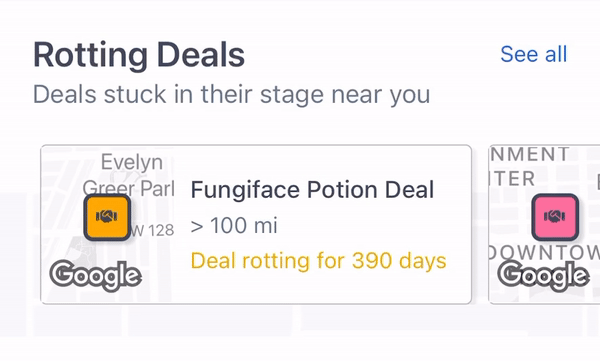Select the first rotting deal card
Screen dimensions: 600x363
pos(256,225)
